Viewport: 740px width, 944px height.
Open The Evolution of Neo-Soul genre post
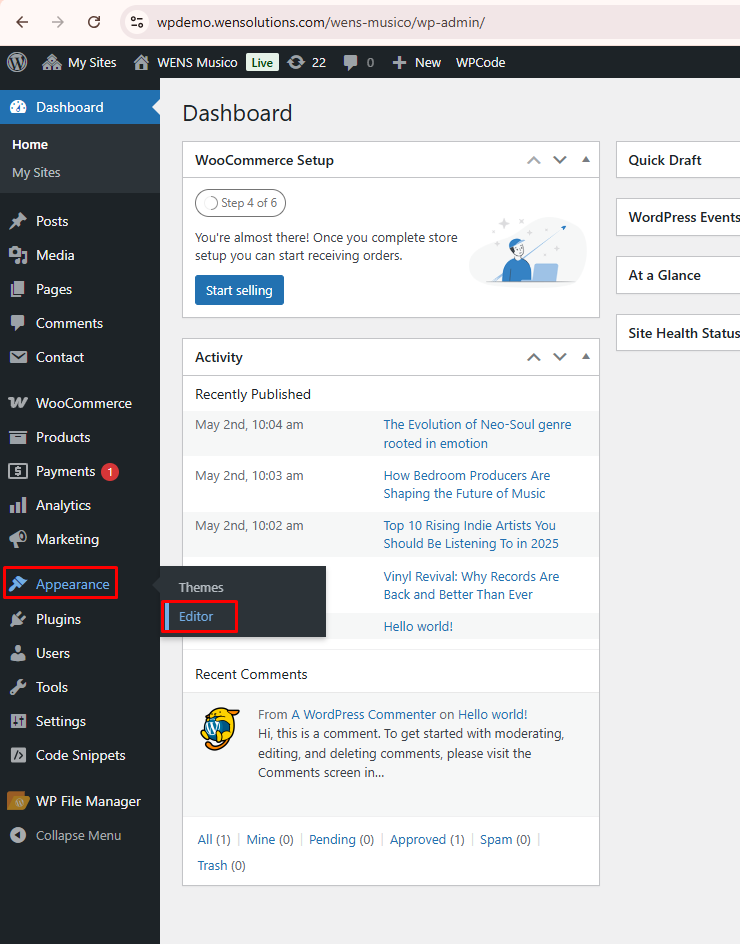click(477, 434)
